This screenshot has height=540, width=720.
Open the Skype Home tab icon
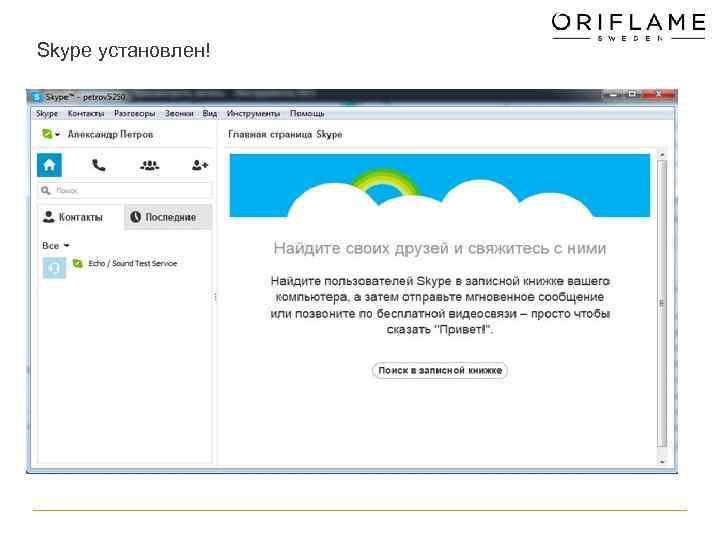click(x=49, y=165)
